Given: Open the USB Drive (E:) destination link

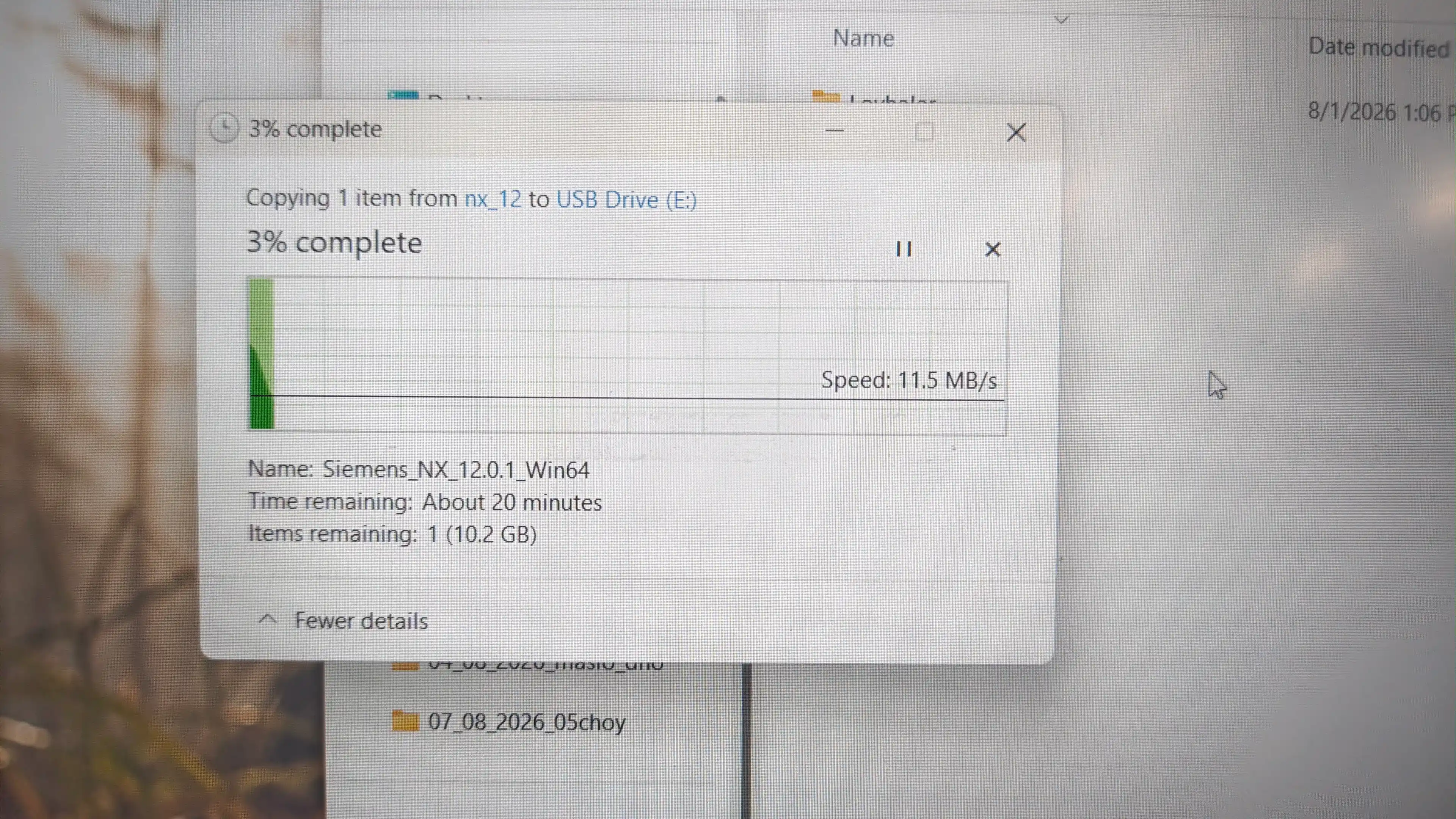Looking at the screenshot, I should point(627,200).
